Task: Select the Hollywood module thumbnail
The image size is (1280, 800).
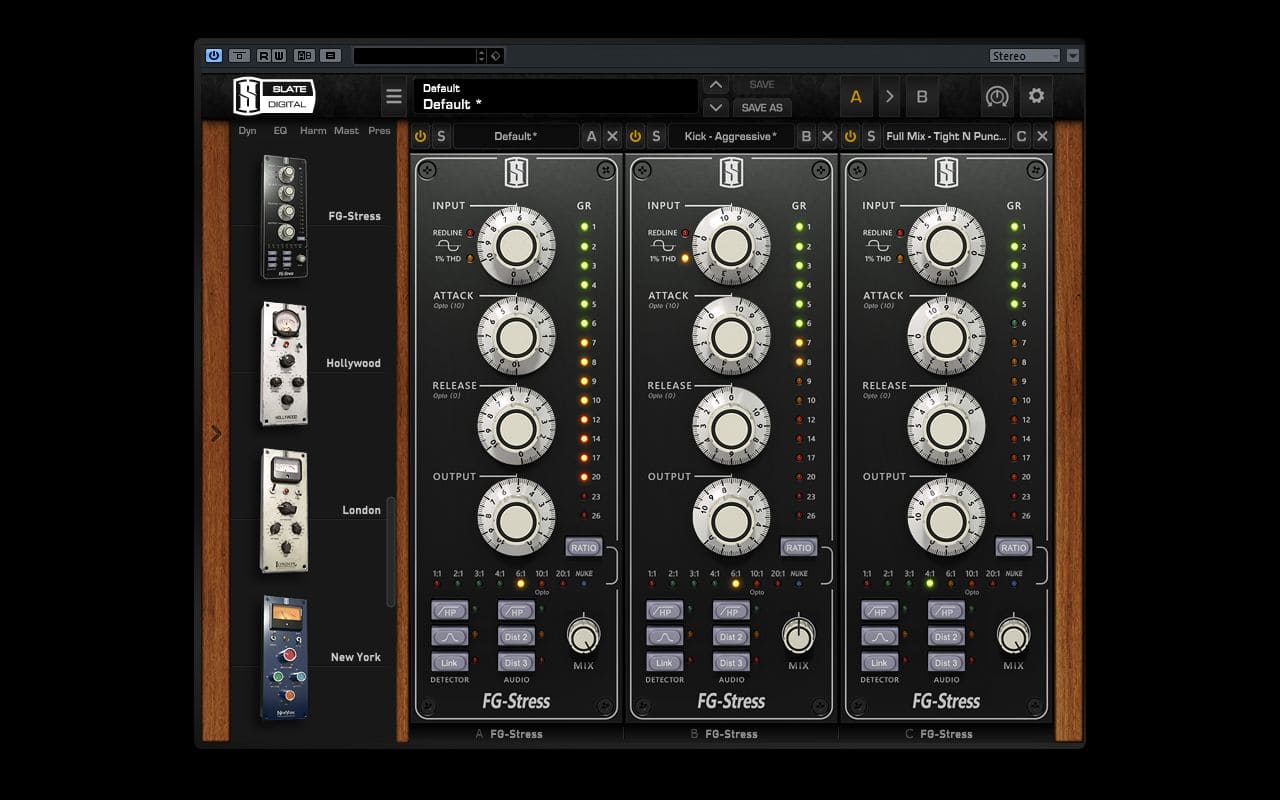Action: (284, 363)
